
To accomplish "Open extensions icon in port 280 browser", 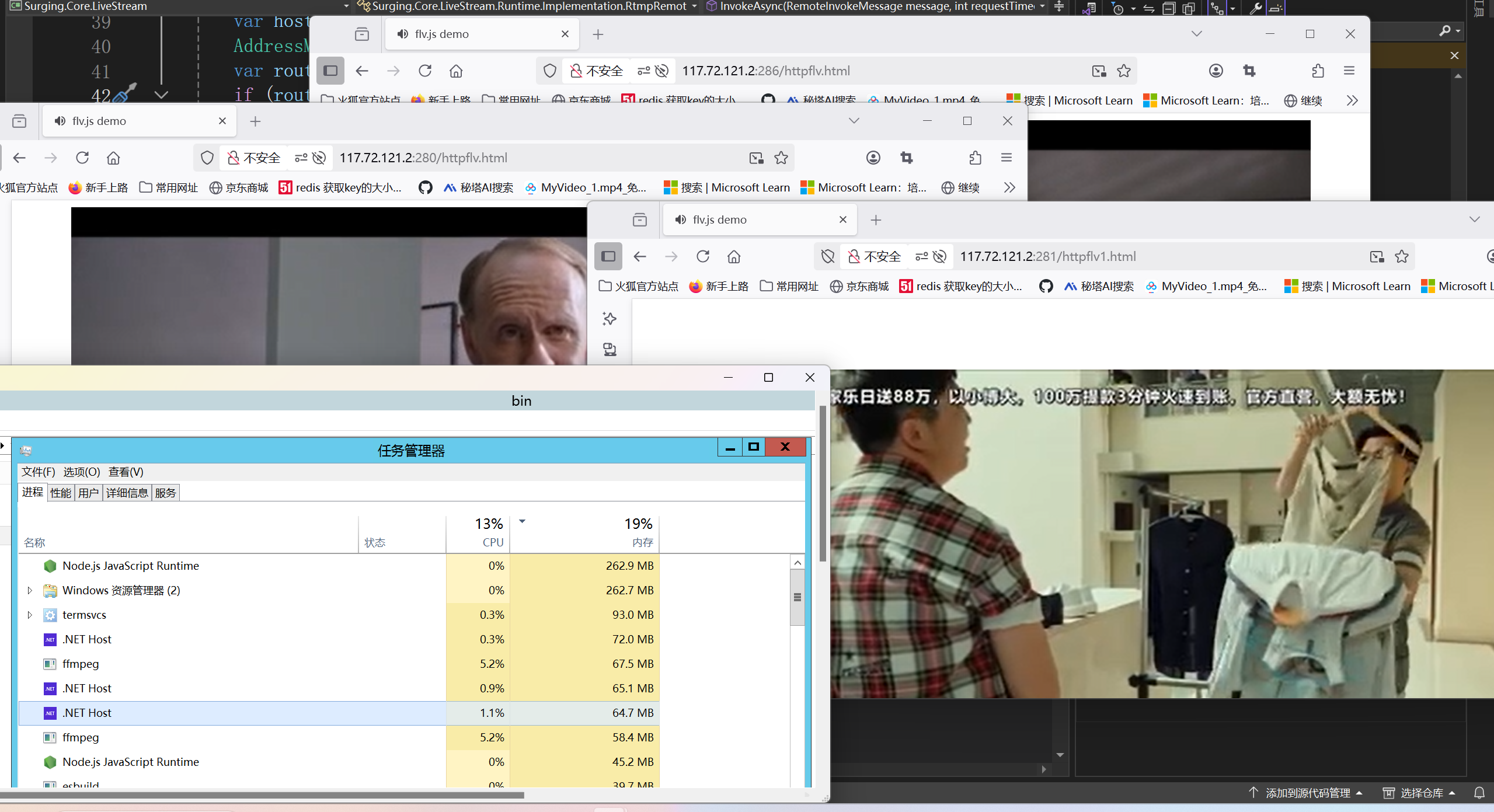I will click(x=975, y=158).
